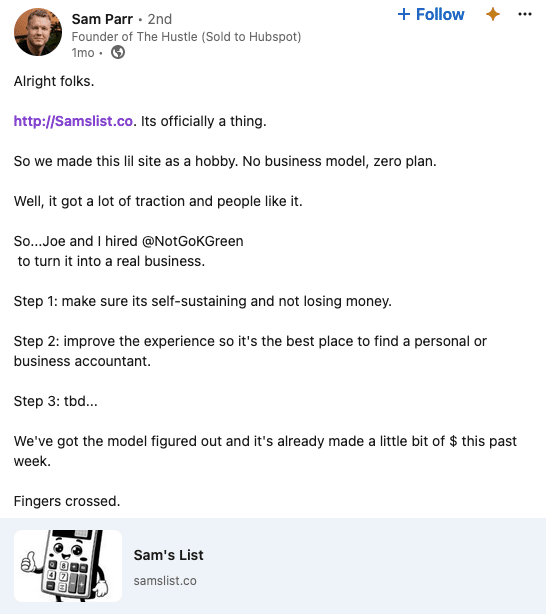The height and width of the screenshot is (616, 546).
Task: Open Sam Parr's profile photo
Action: click(38, 32)
